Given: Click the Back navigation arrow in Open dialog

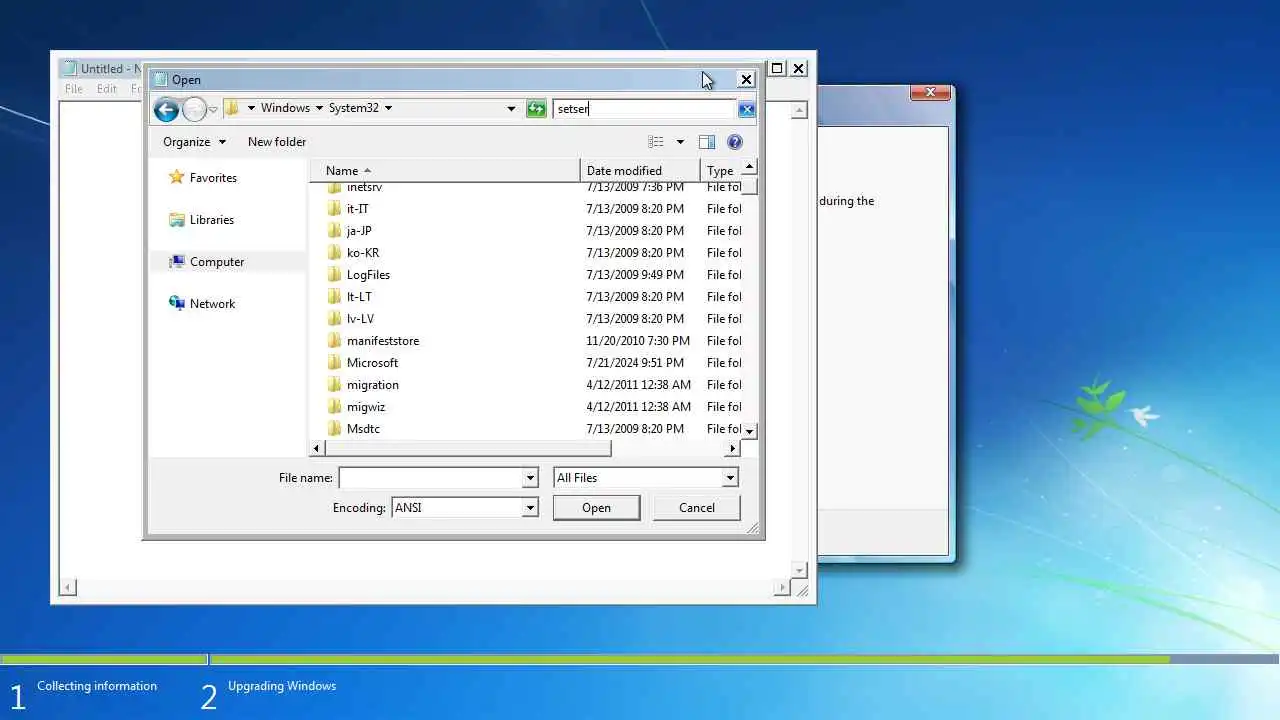Looking at the screenshot, I should [166, 109].
